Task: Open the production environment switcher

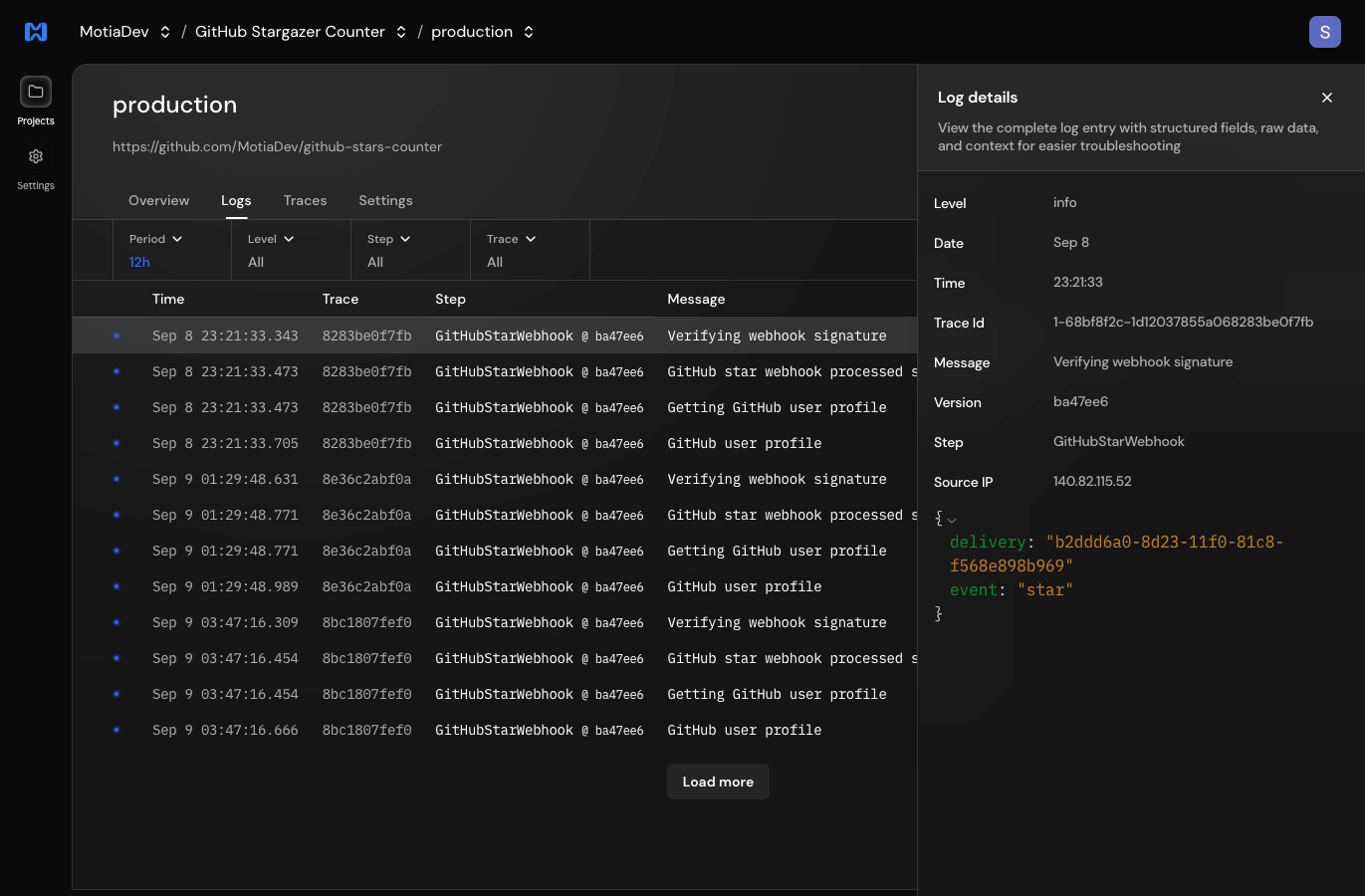Action: (x=529, y=32)
